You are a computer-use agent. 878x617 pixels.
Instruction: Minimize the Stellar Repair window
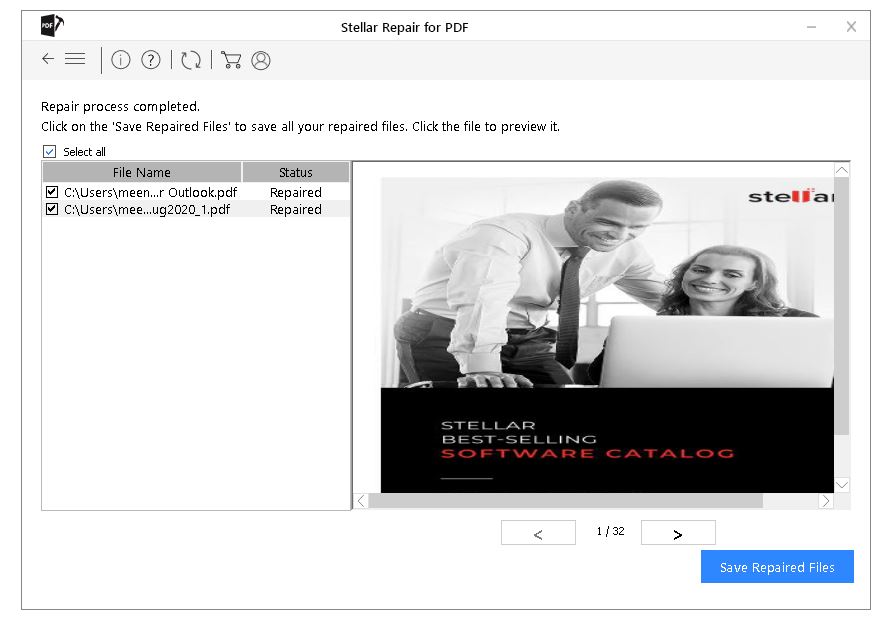[x=811, y=27]
